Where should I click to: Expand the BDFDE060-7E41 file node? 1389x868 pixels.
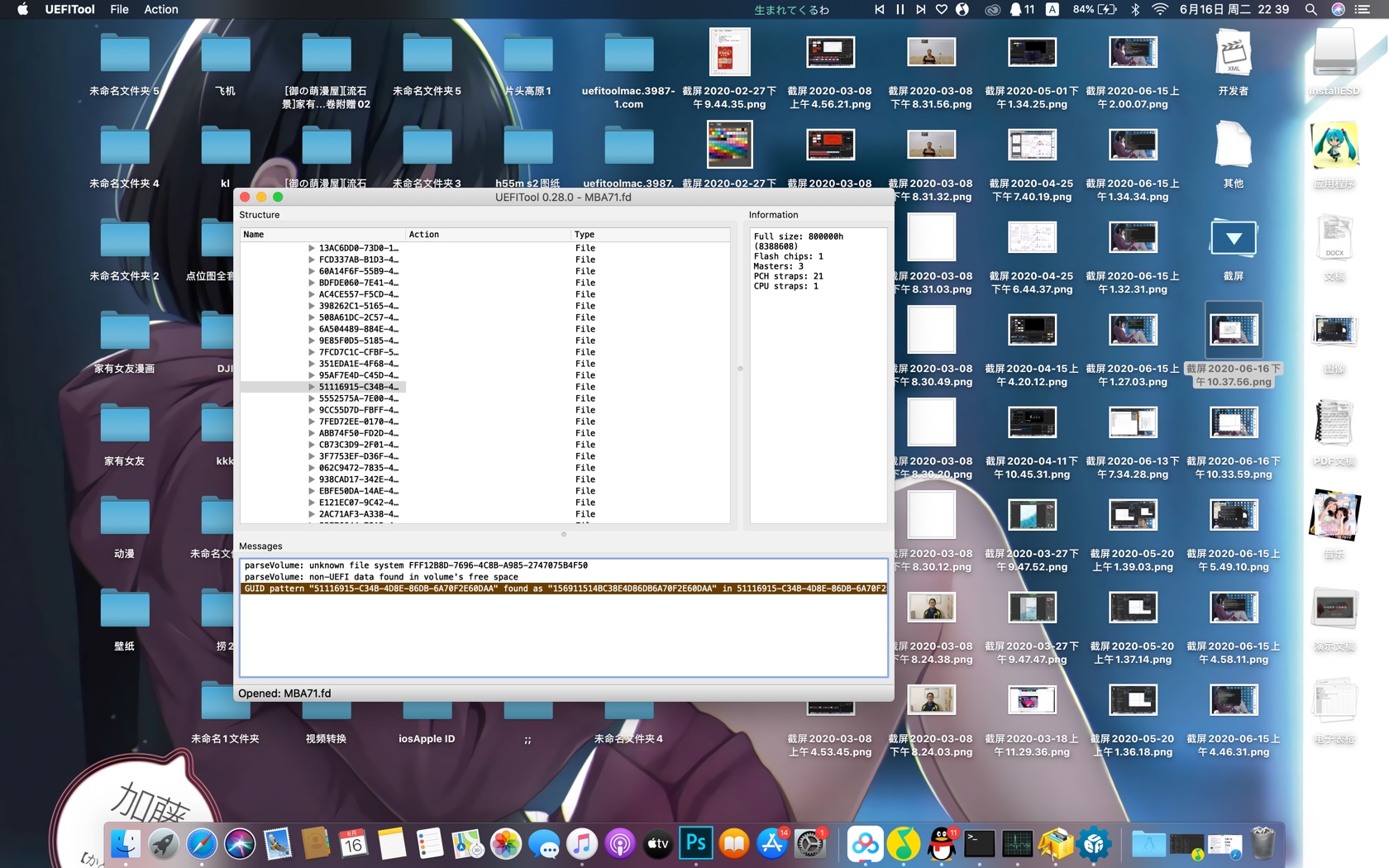312,283
